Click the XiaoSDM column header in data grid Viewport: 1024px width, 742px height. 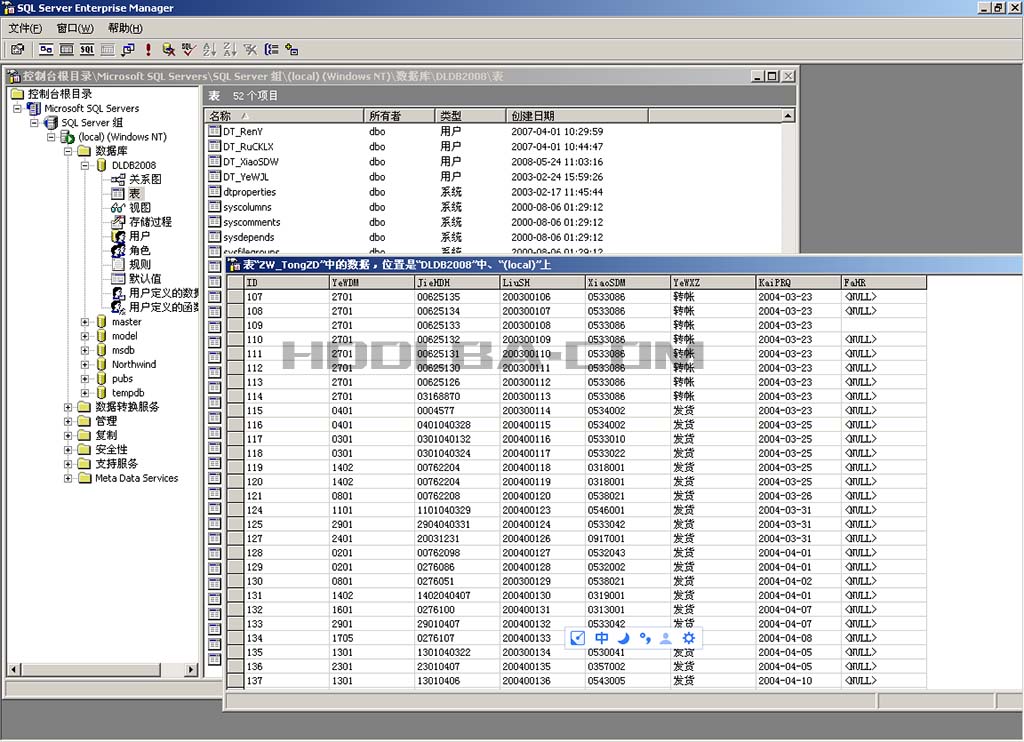coord(628,283)
